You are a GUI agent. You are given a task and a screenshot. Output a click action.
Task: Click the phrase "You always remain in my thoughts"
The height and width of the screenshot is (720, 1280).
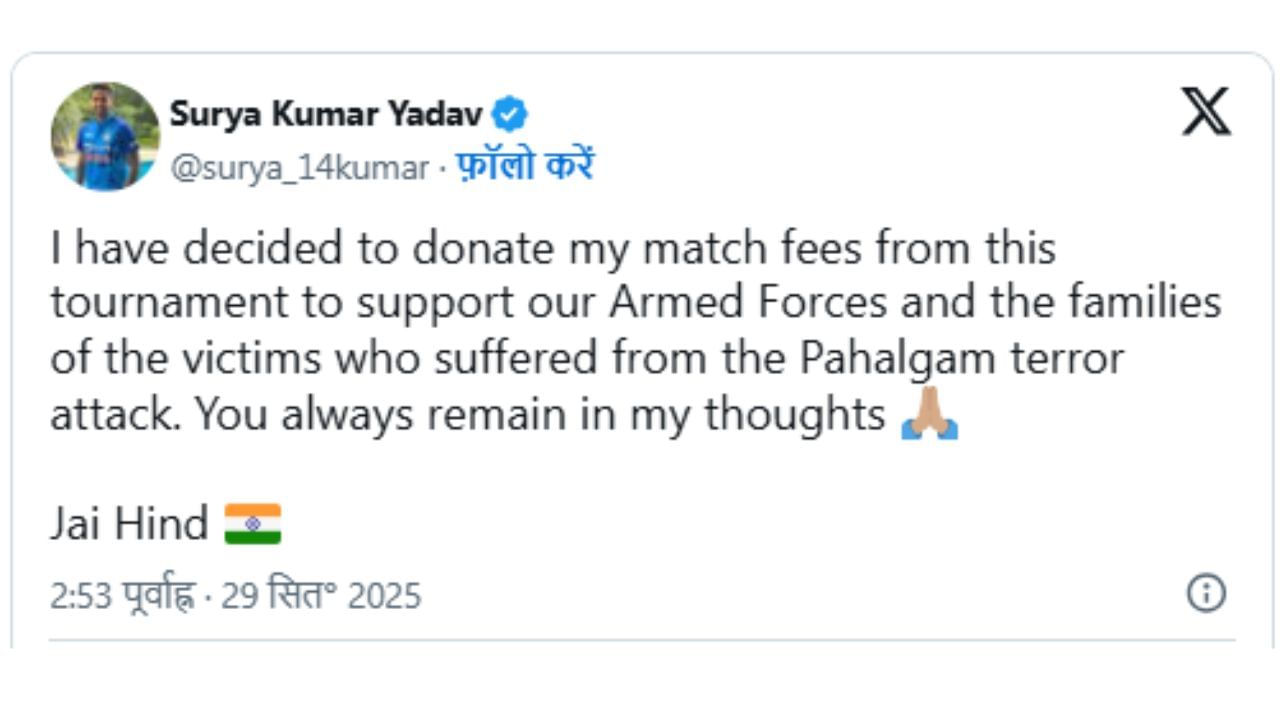[x=540, y=414]
